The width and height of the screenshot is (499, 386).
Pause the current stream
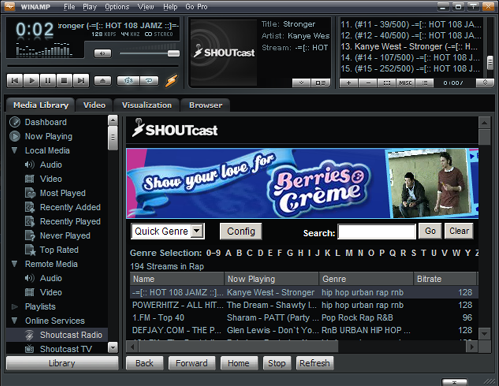click(48, 81)
